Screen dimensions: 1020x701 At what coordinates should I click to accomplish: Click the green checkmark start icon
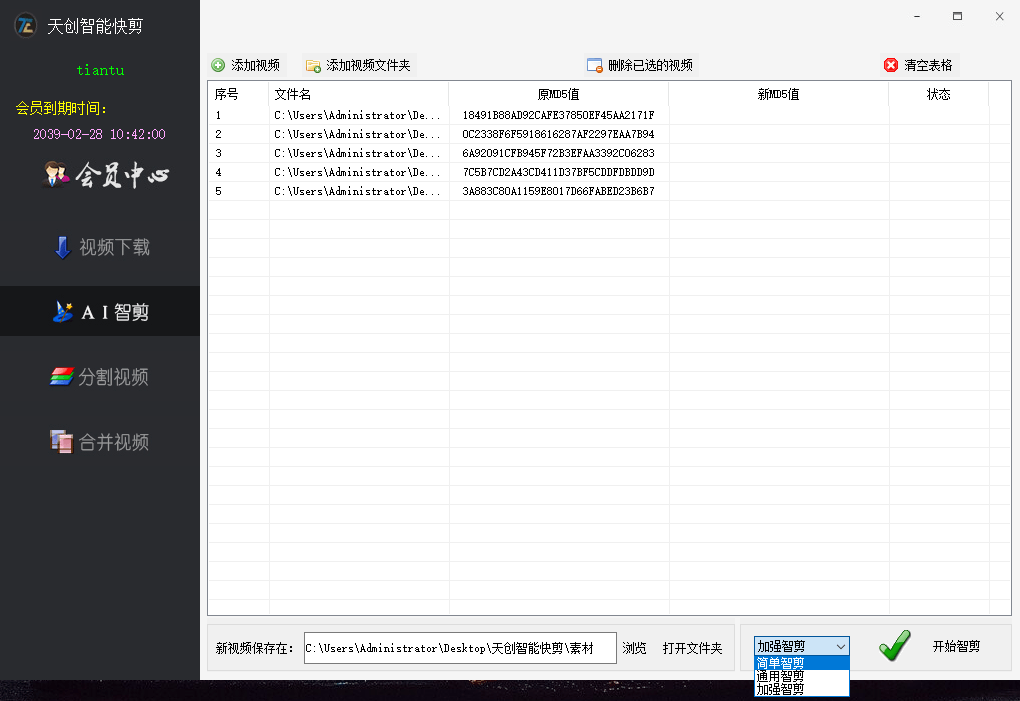[x=895, y=646]
